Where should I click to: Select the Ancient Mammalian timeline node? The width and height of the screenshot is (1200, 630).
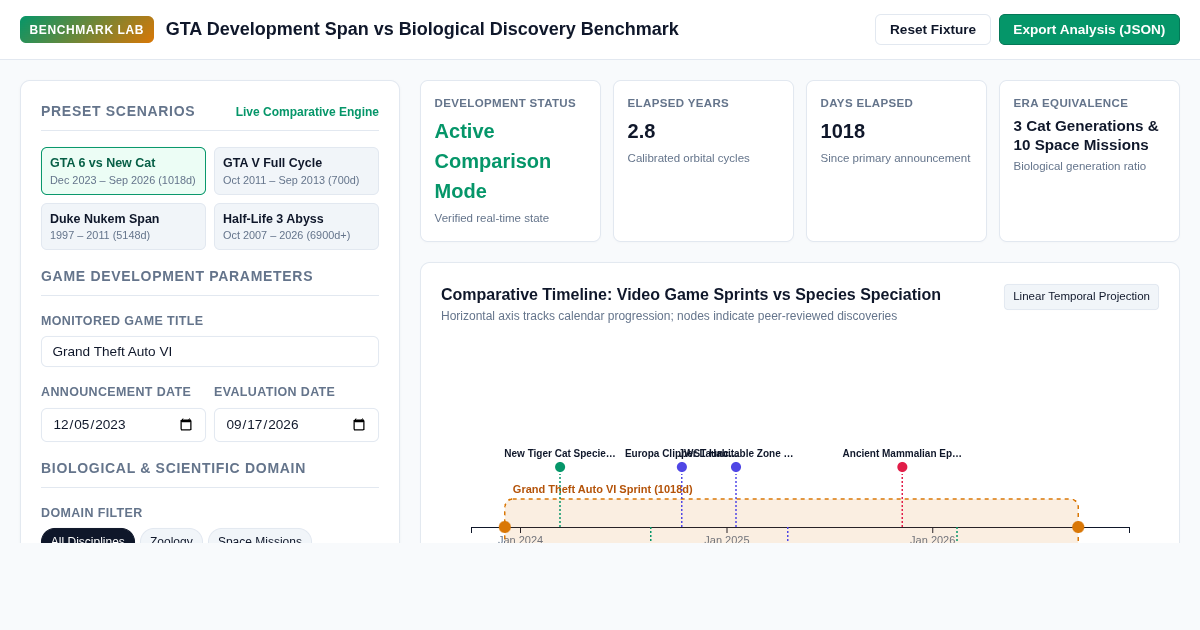[x=902, y=467]
